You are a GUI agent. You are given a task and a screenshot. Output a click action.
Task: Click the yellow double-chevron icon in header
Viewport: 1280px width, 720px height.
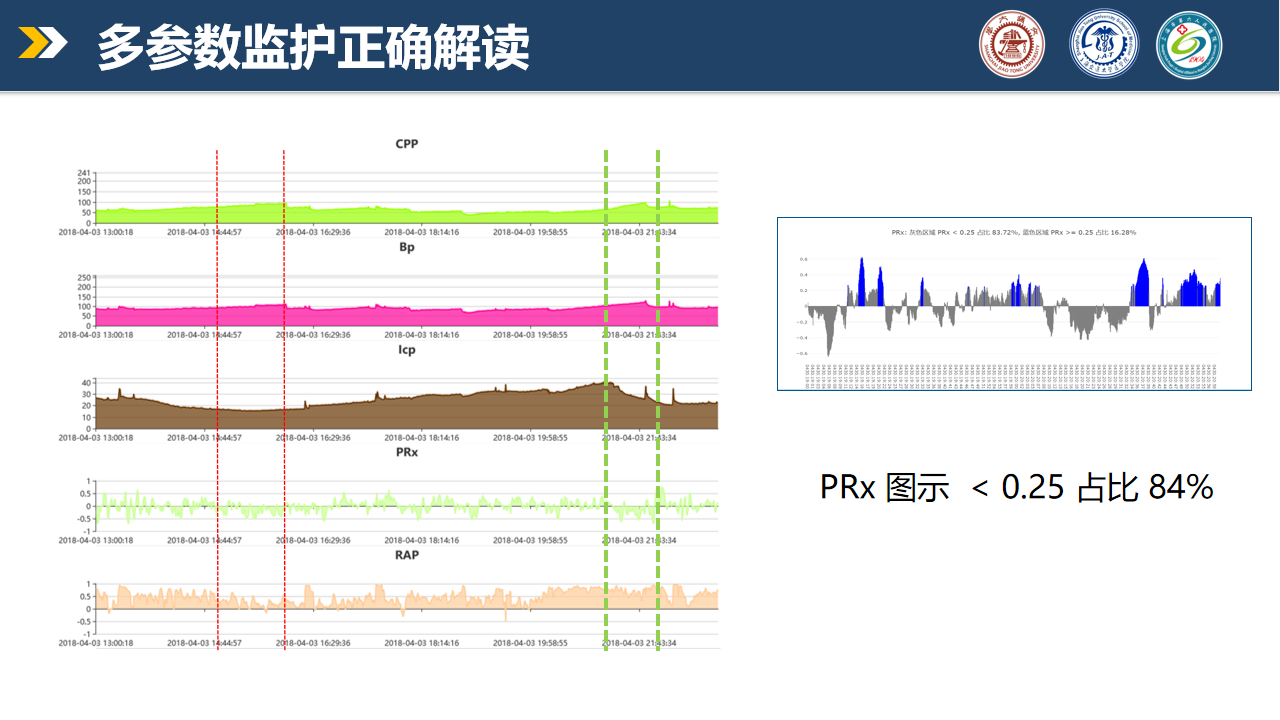43,44
